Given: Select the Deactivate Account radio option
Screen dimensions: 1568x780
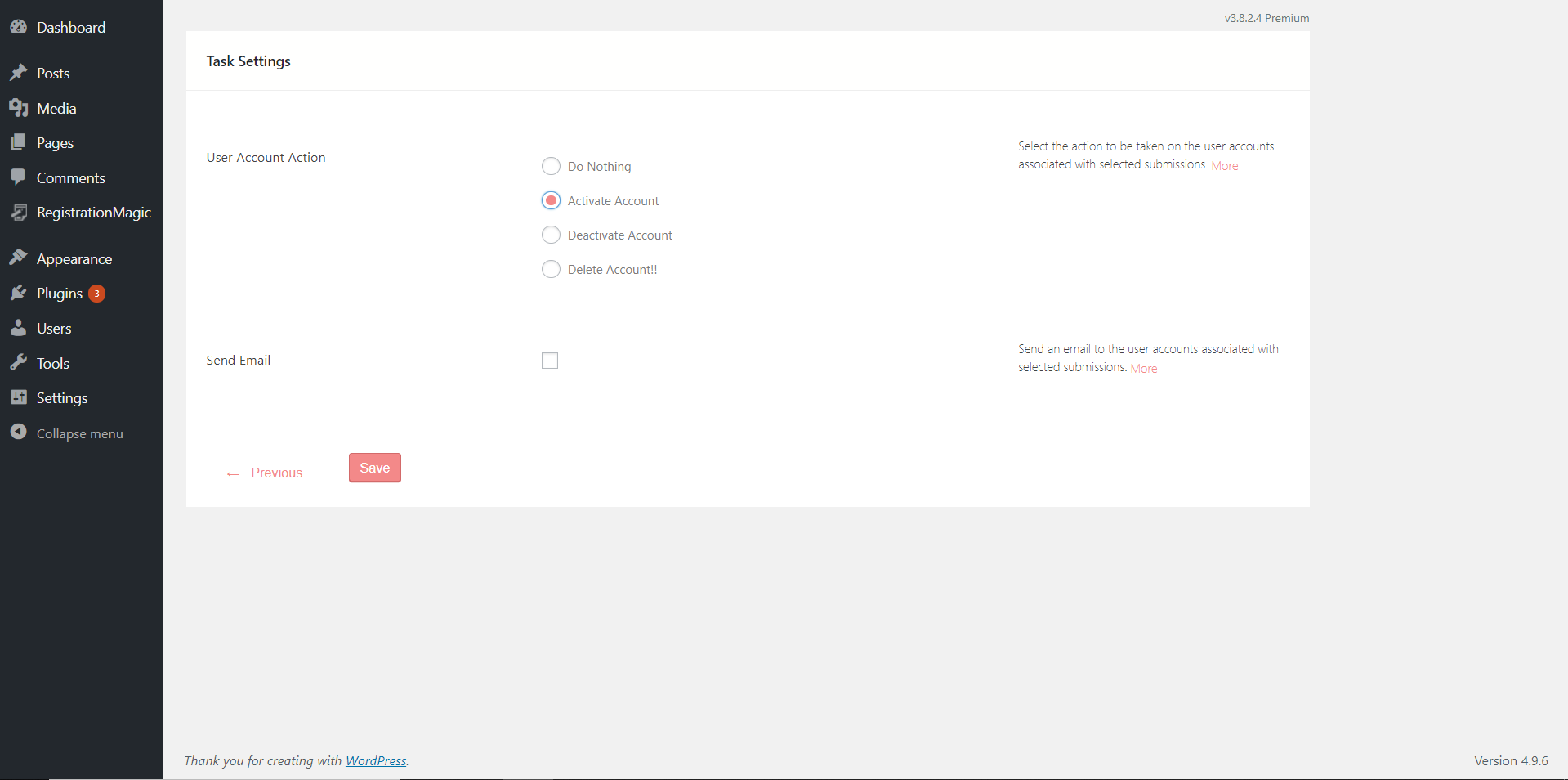Looking at the screenshot, I should [552, 235].
